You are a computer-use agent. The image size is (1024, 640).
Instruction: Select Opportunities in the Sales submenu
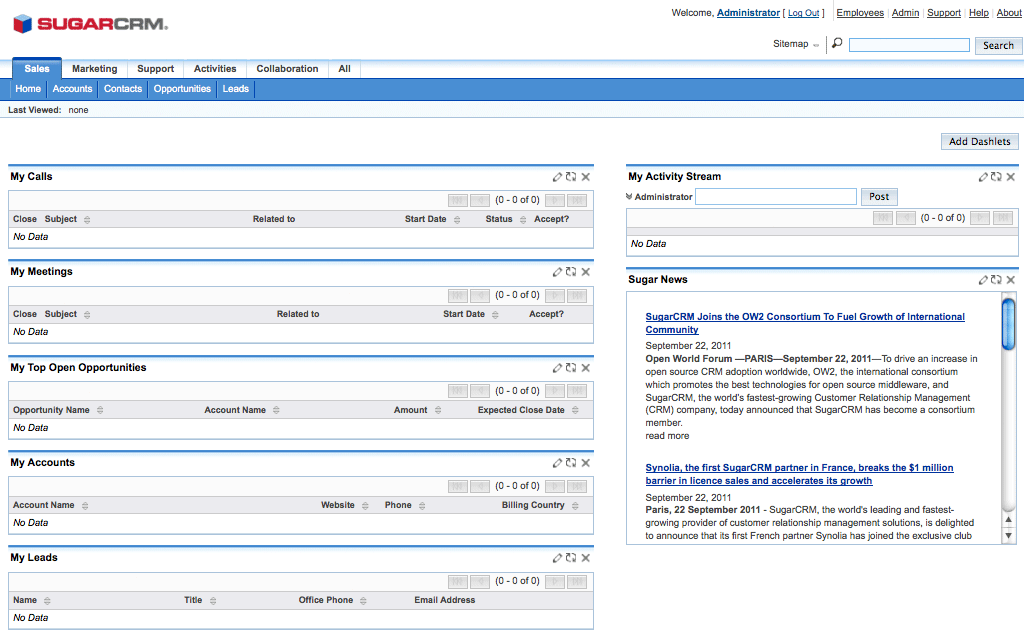pos(182,89)
